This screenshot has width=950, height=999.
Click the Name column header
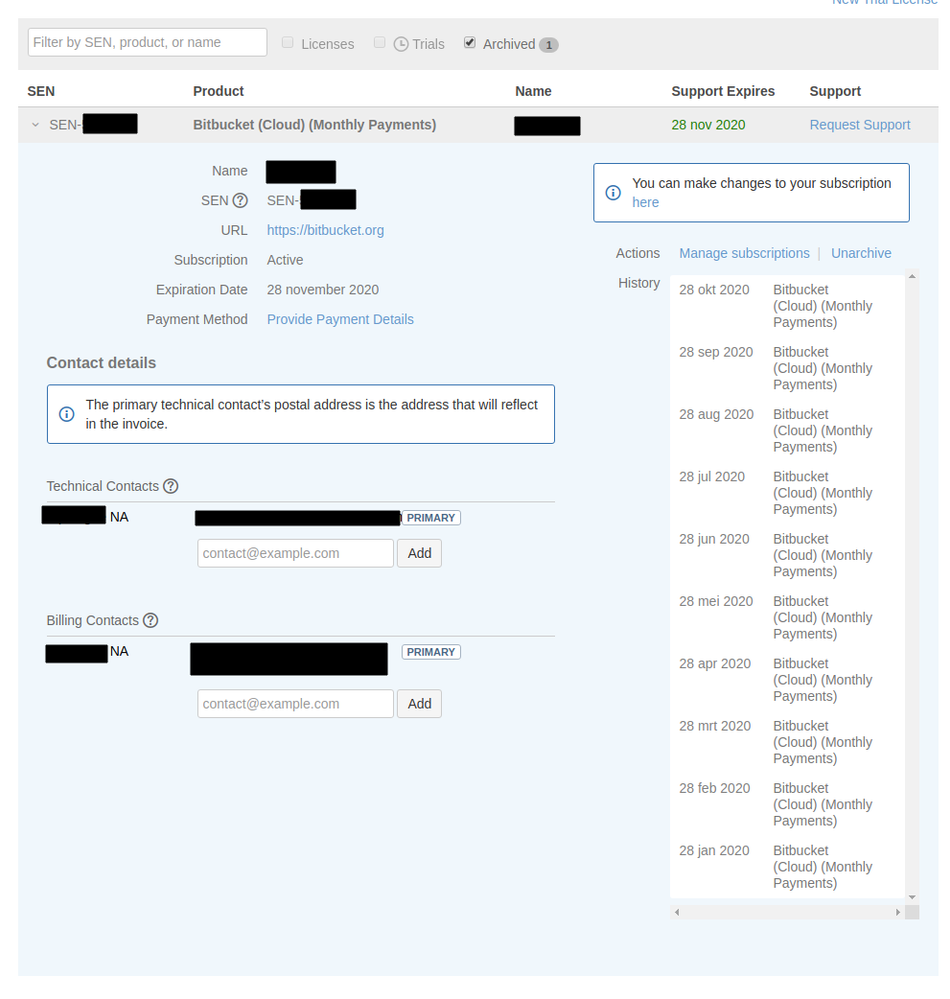(x=533, y=91)
